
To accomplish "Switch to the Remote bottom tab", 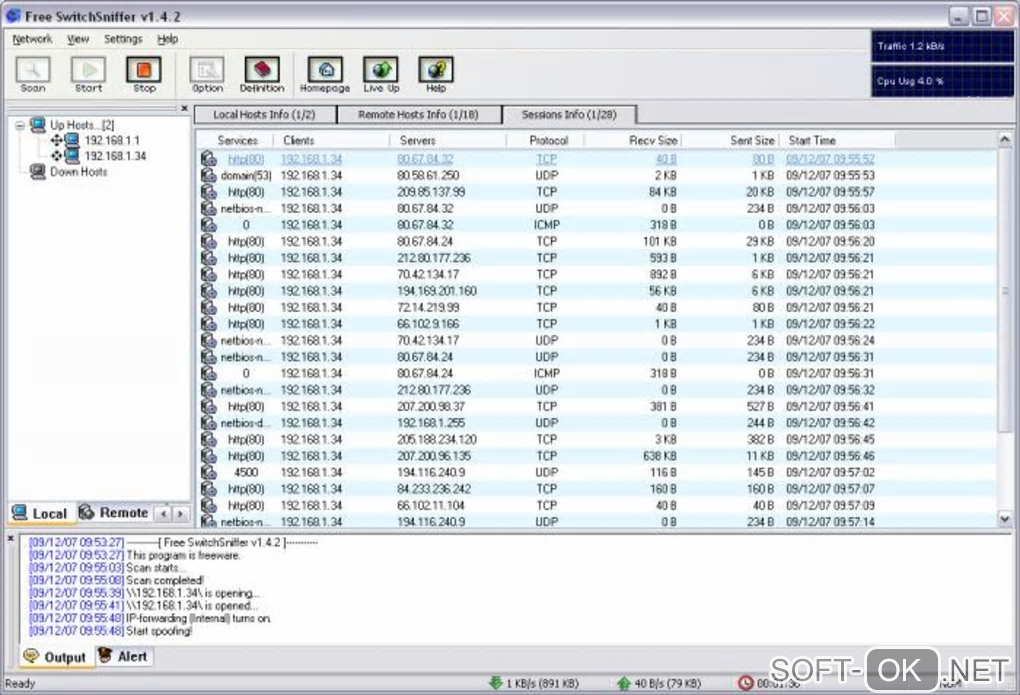I will click(114, 513).
